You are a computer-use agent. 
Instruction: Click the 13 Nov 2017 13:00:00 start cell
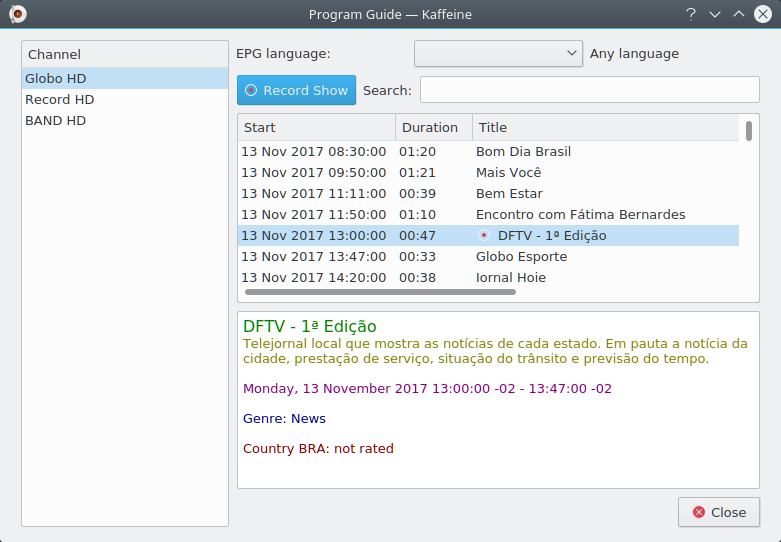click(314, 235)
